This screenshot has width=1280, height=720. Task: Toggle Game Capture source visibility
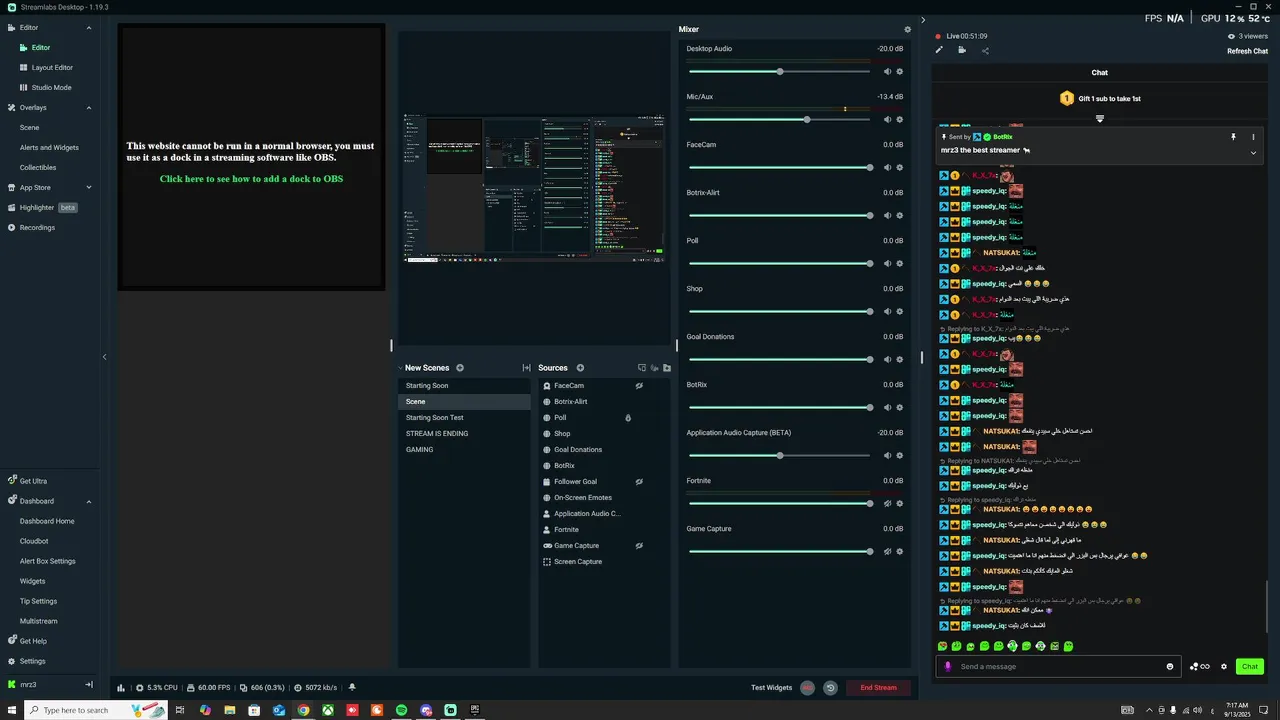(639, 546)
